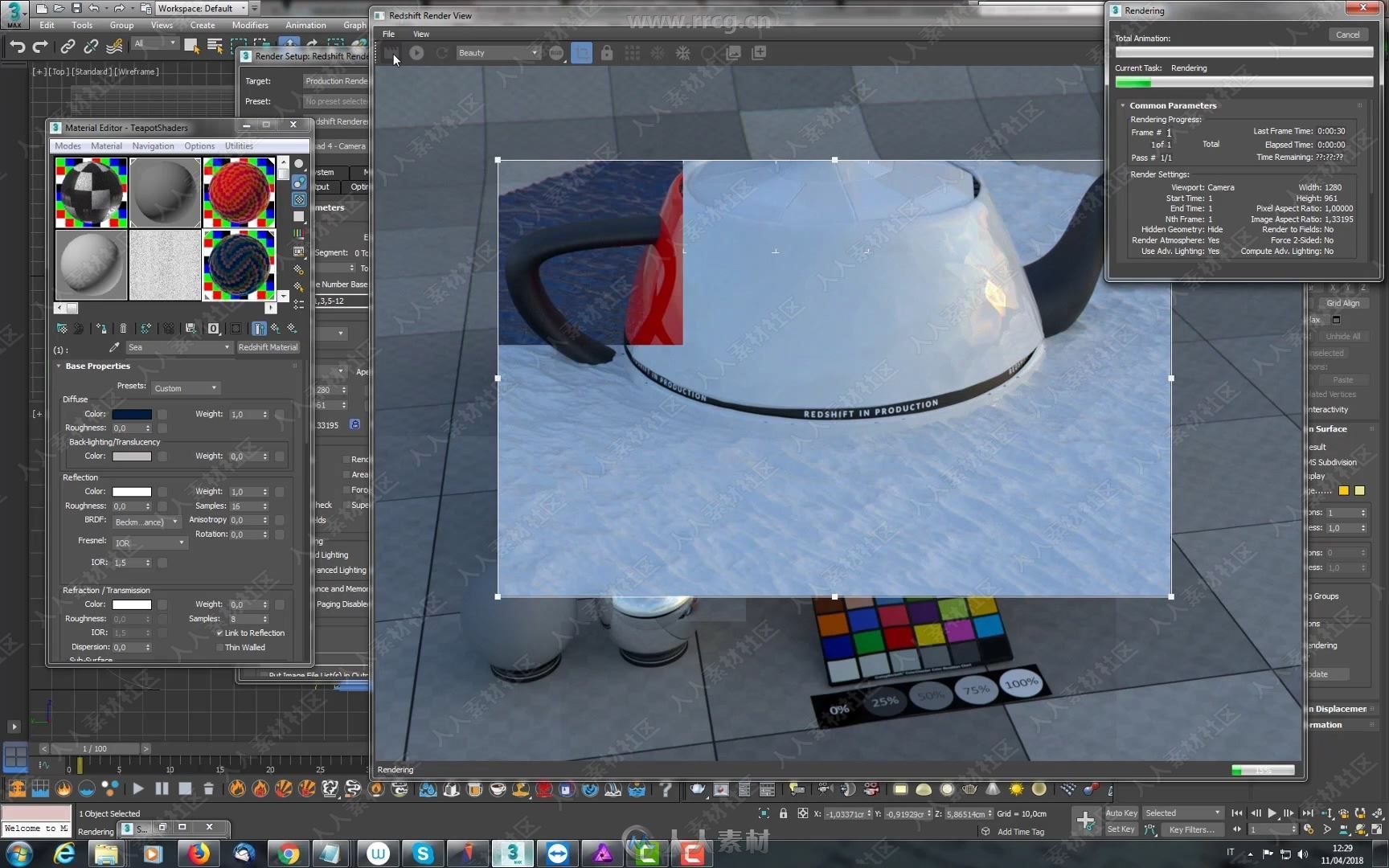This screenshot has height=868, width=1389.
Task: Click Reflection Color map slot button
Action: click(x=162, y=492)
